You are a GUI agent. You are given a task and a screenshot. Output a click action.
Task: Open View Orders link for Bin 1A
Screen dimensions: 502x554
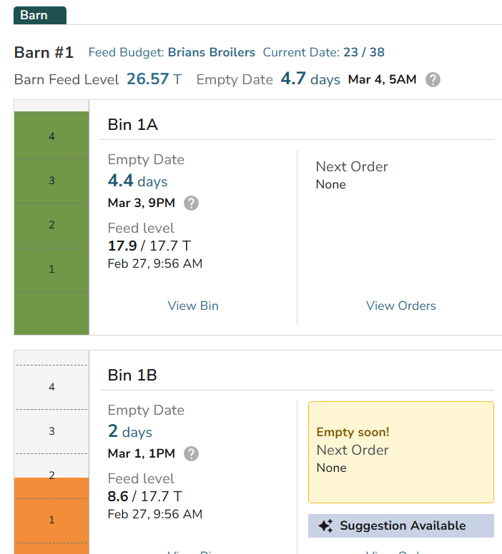[x=401, y=306]
